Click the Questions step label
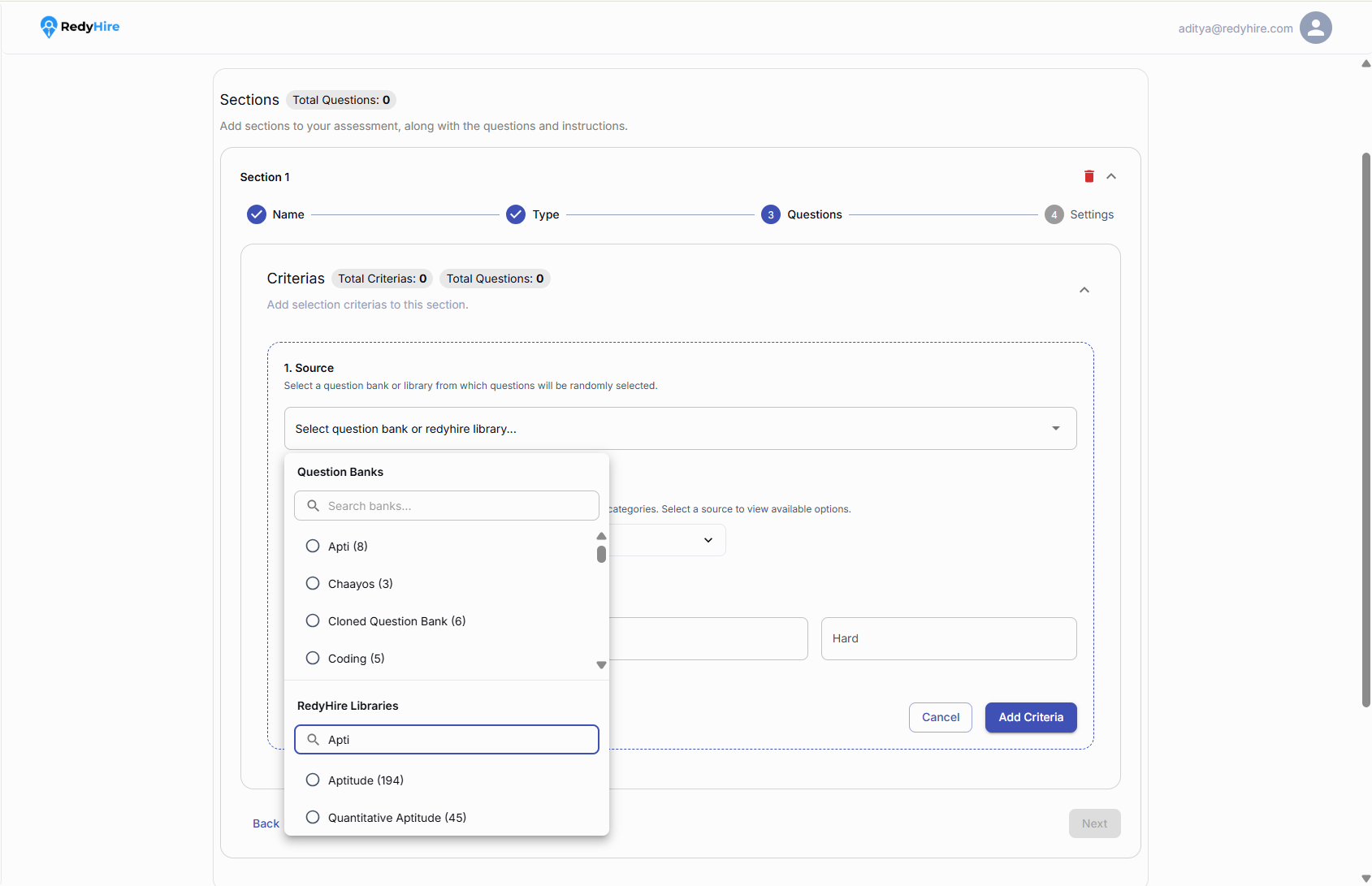Screen dimensions: 1372x886 point(815,214)
